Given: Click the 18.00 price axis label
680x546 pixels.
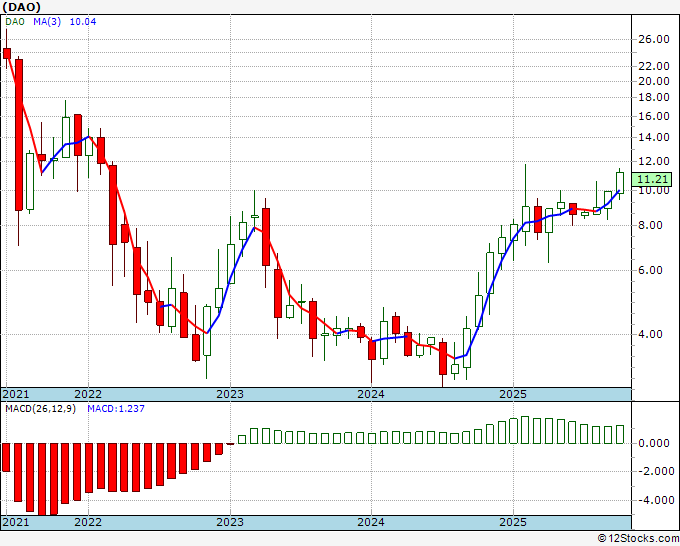Looking at the screenshot, I should pyautogui.click(x=654, y=98).
